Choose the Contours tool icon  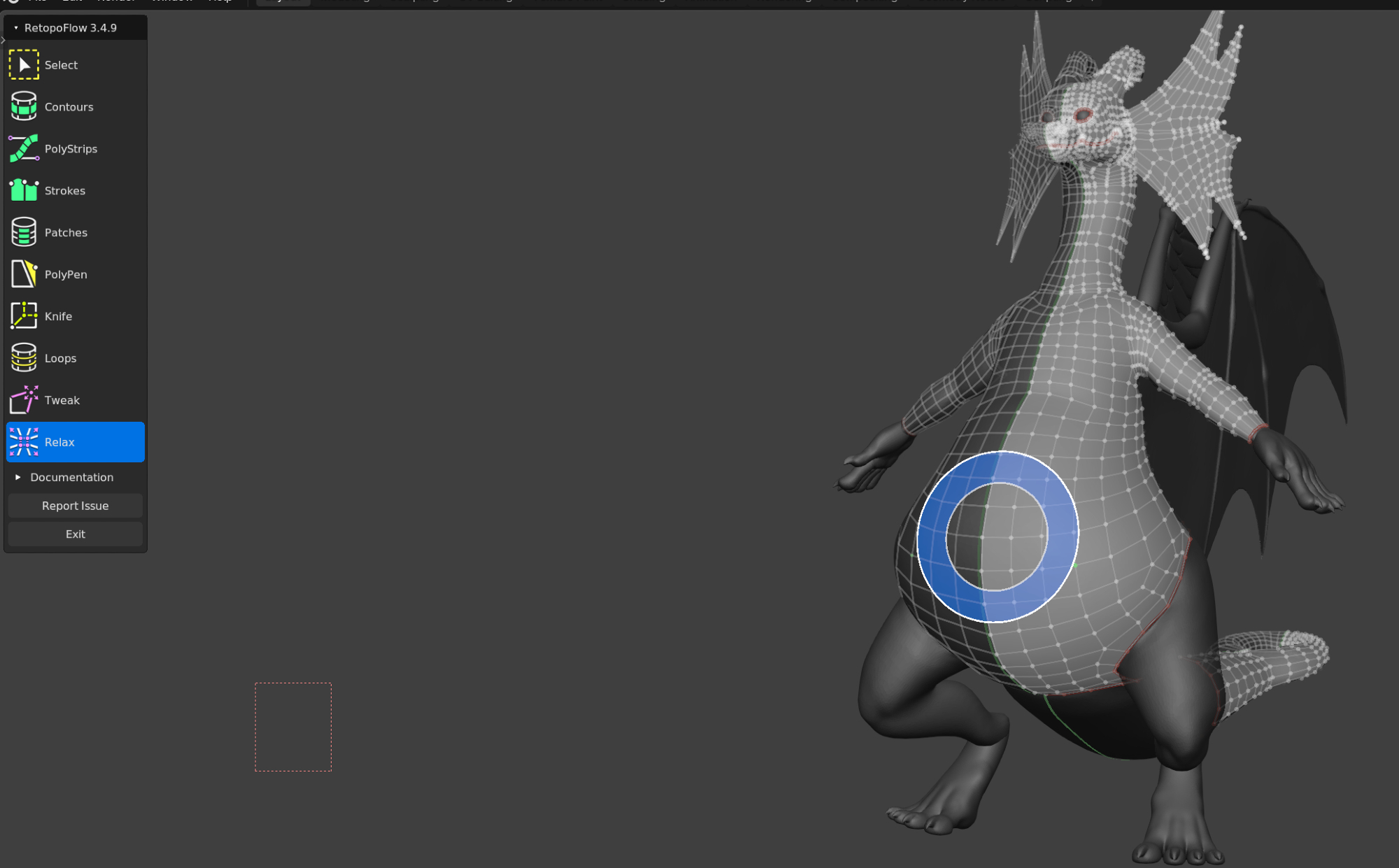coord(24,106)
